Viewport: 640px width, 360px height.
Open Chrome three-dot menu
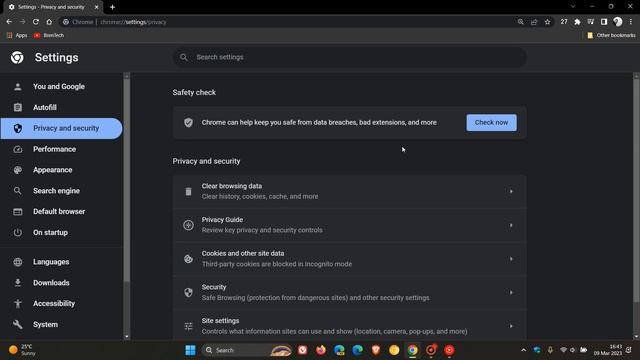pos(631,22)
